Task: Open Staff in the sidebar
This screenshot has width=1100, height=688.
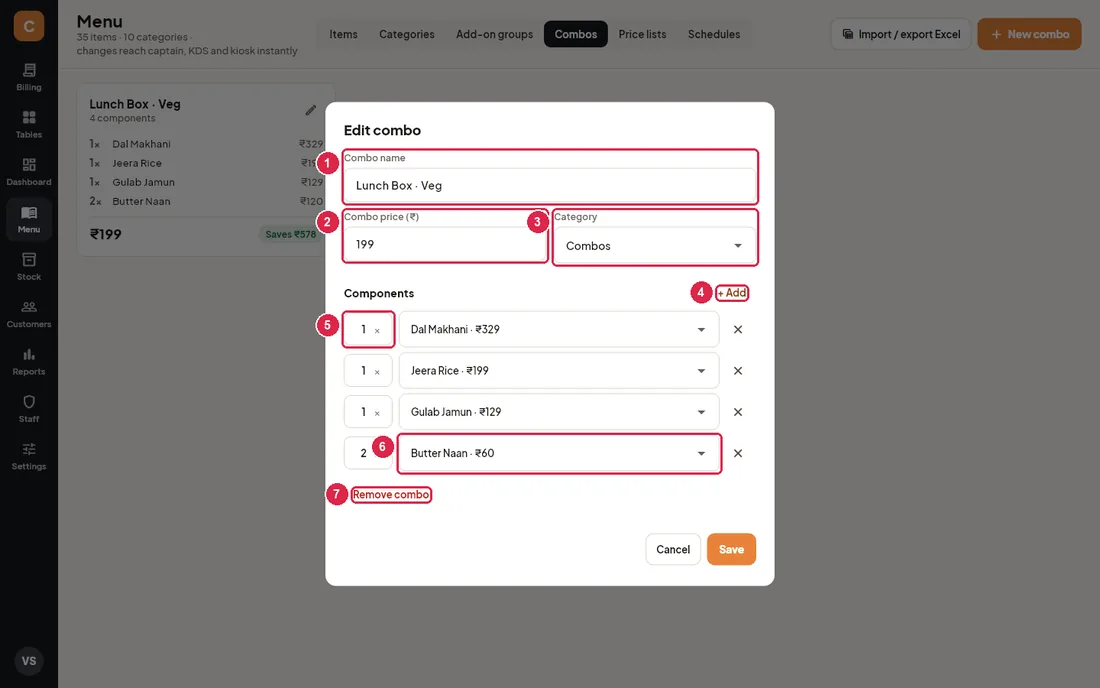Action: pos(29,409)
